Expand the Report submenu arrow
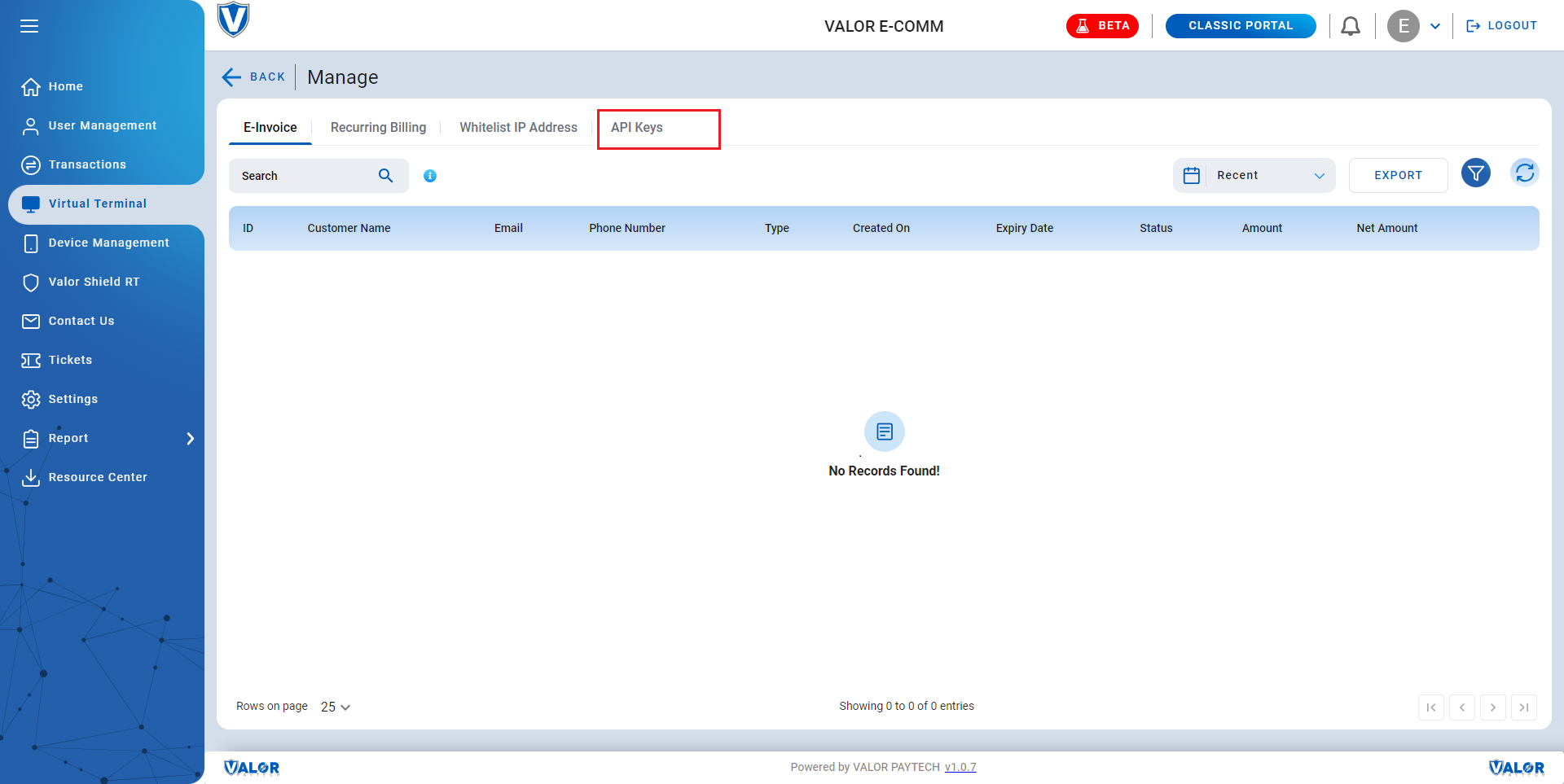 191,439
